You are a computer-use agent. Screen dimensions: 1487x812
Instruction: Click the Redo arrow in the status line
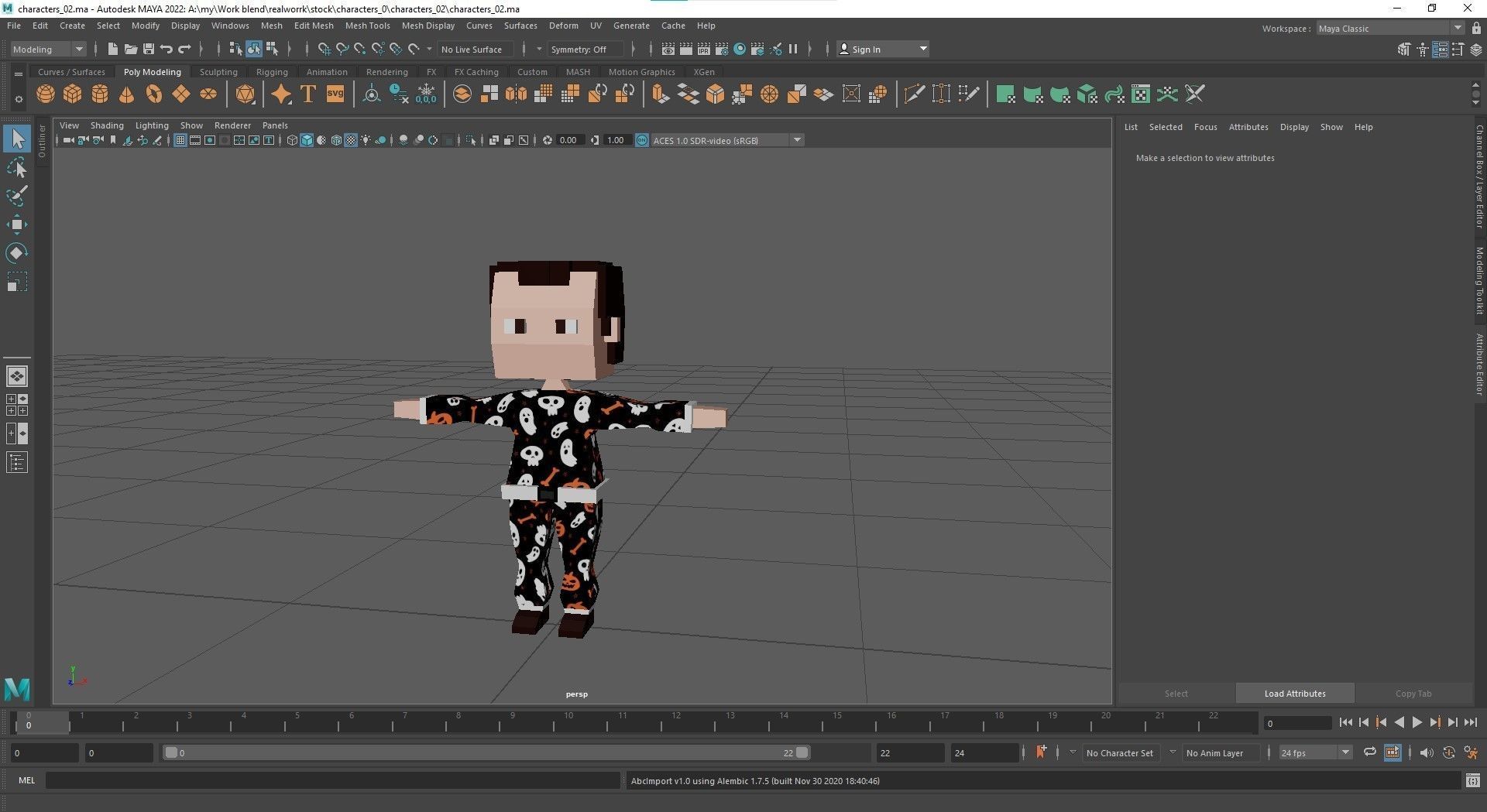184,49
